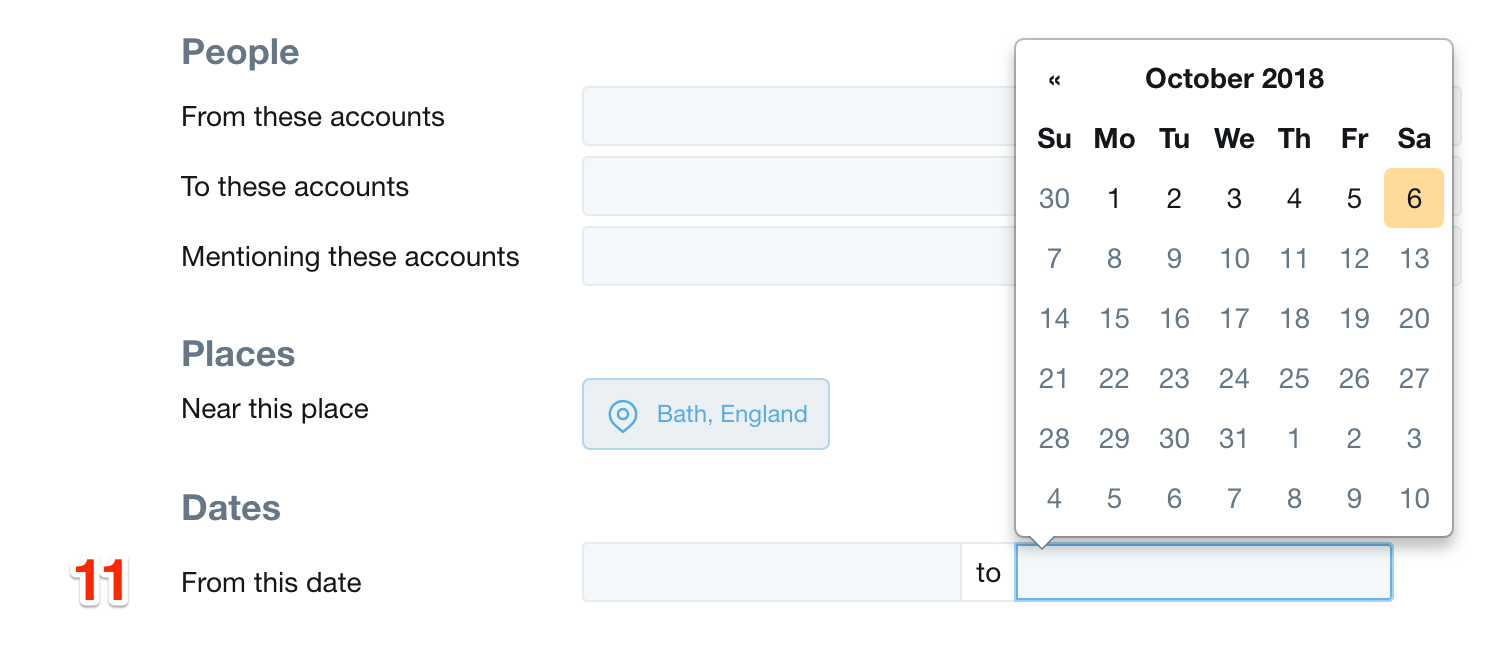Select October 28 in the calendar
This screenshot has width=1500, height=646.
click(x=1054, y=438)
